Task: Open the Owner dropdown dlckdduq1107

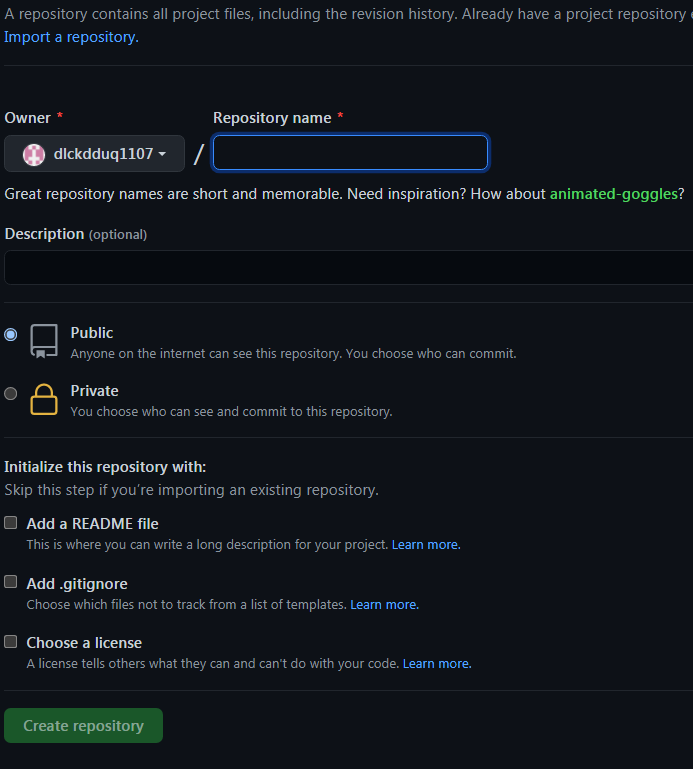Action: click(x=94, y=154)
